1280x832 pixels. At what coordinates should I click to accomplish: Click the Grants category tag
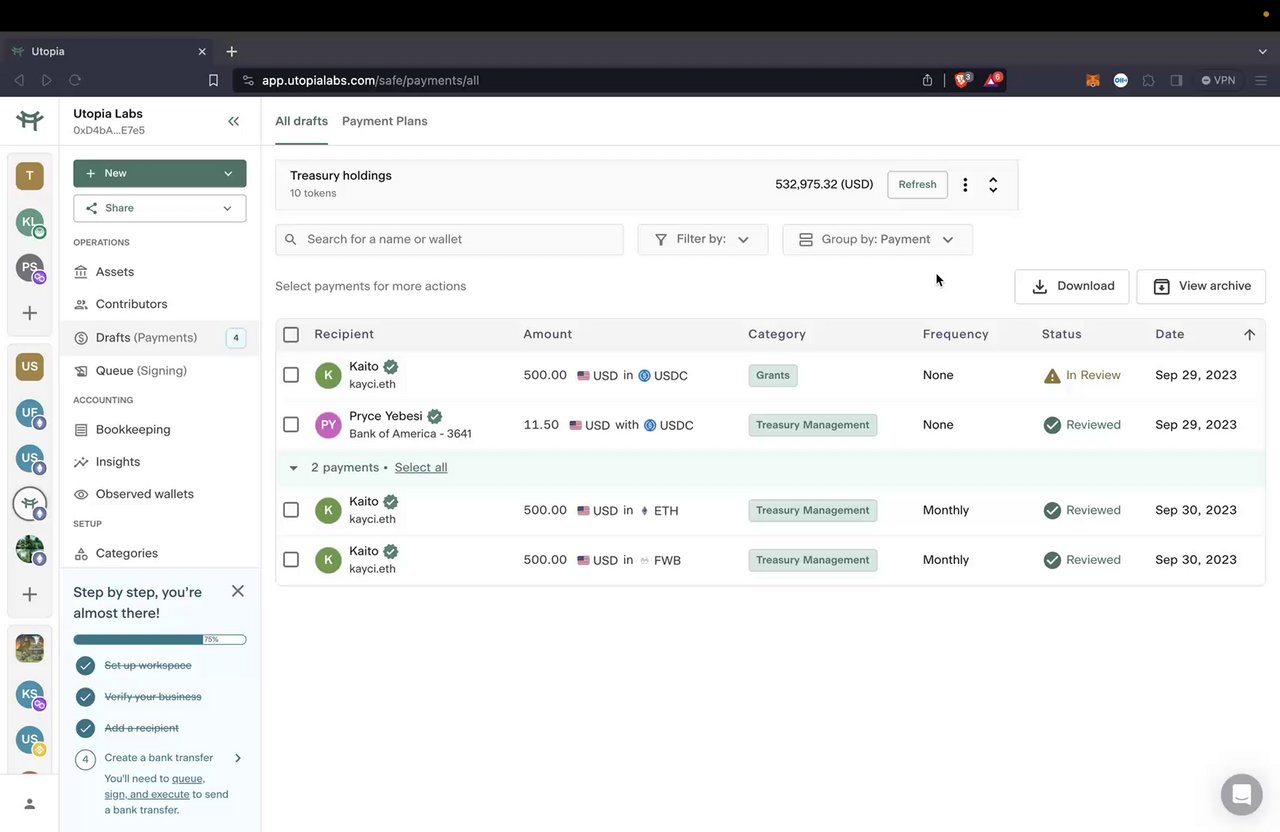(x=773, y=376)
